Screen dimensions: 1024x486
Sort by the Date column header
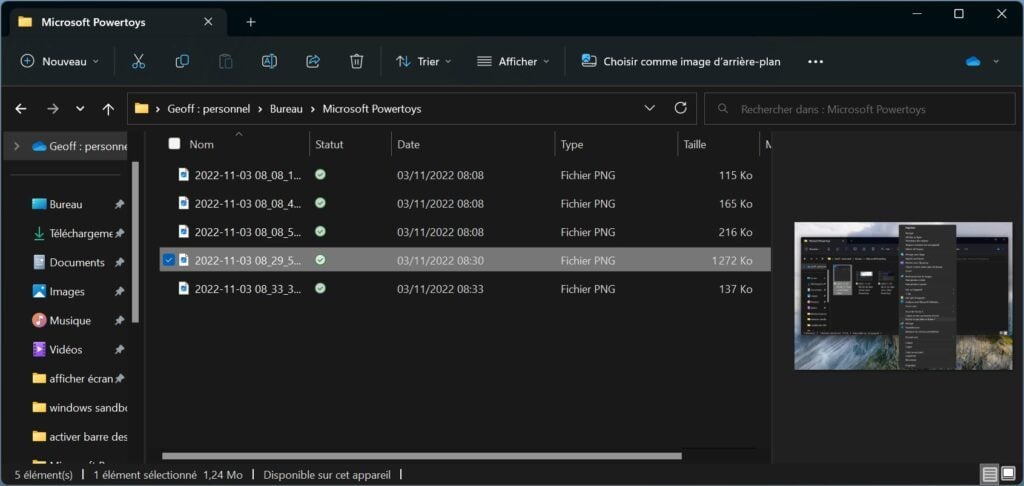pyautogui.click(x=408, y=144)
